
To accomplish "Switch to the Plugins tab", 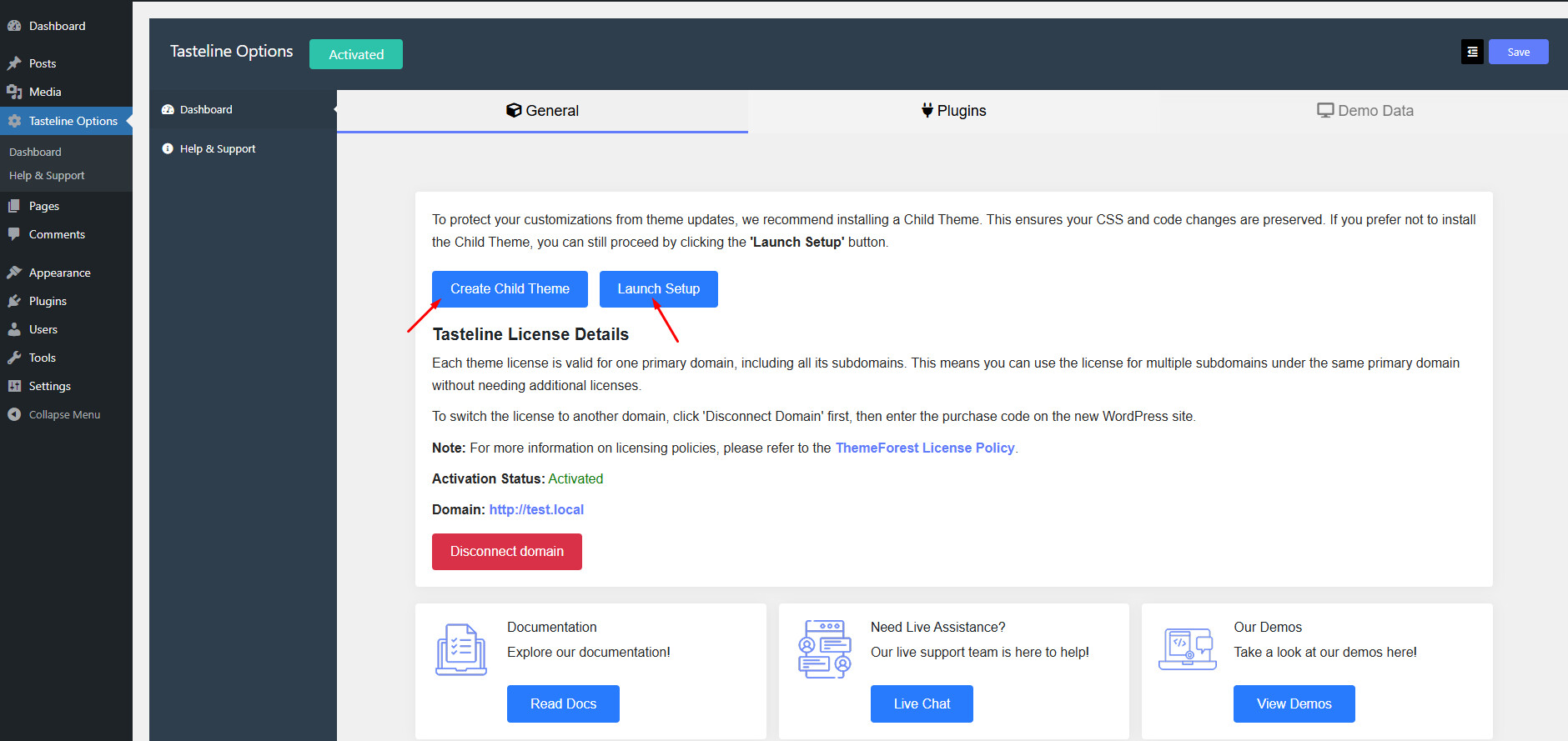I will pyautogui.click(x=953, y=111).
